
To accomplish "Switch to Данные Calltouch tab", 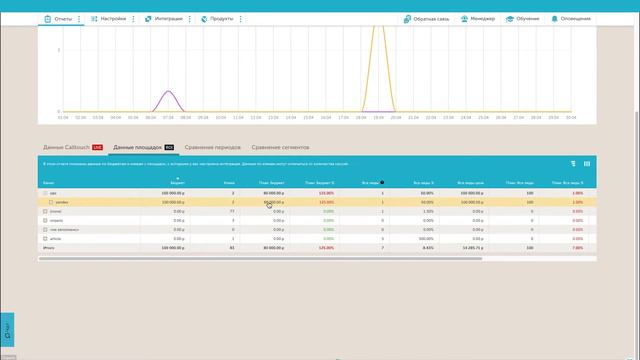I will click(x=73, y=147).
